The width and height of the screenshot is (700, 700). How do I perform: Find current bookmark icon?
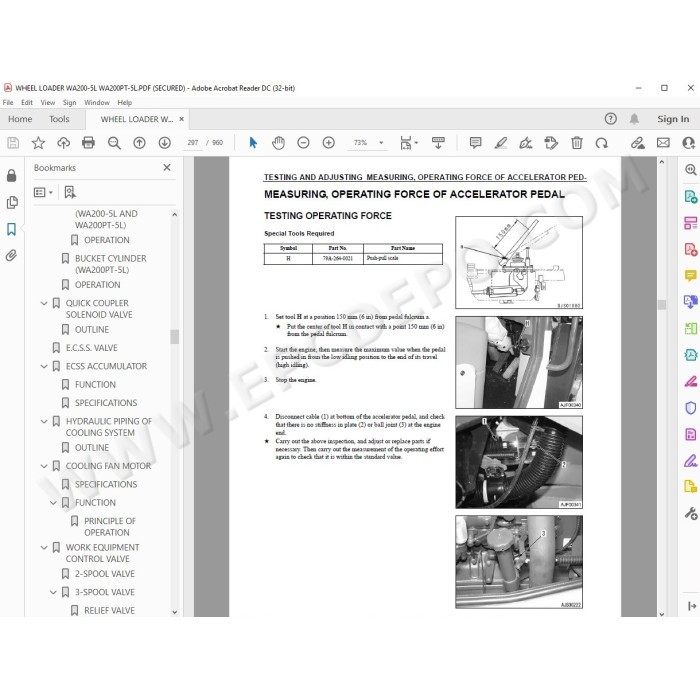(70, 192)
